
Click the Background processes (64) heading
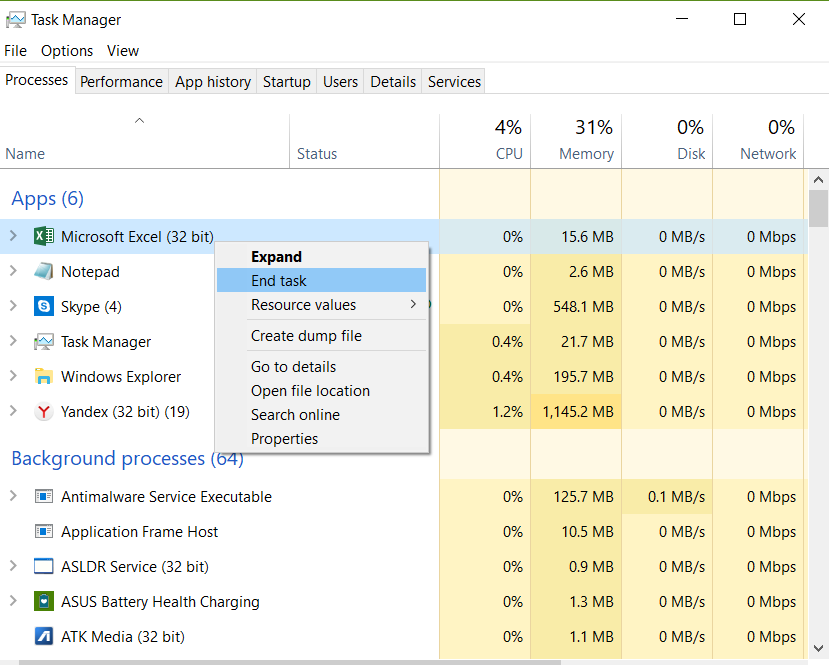point(127,458)
